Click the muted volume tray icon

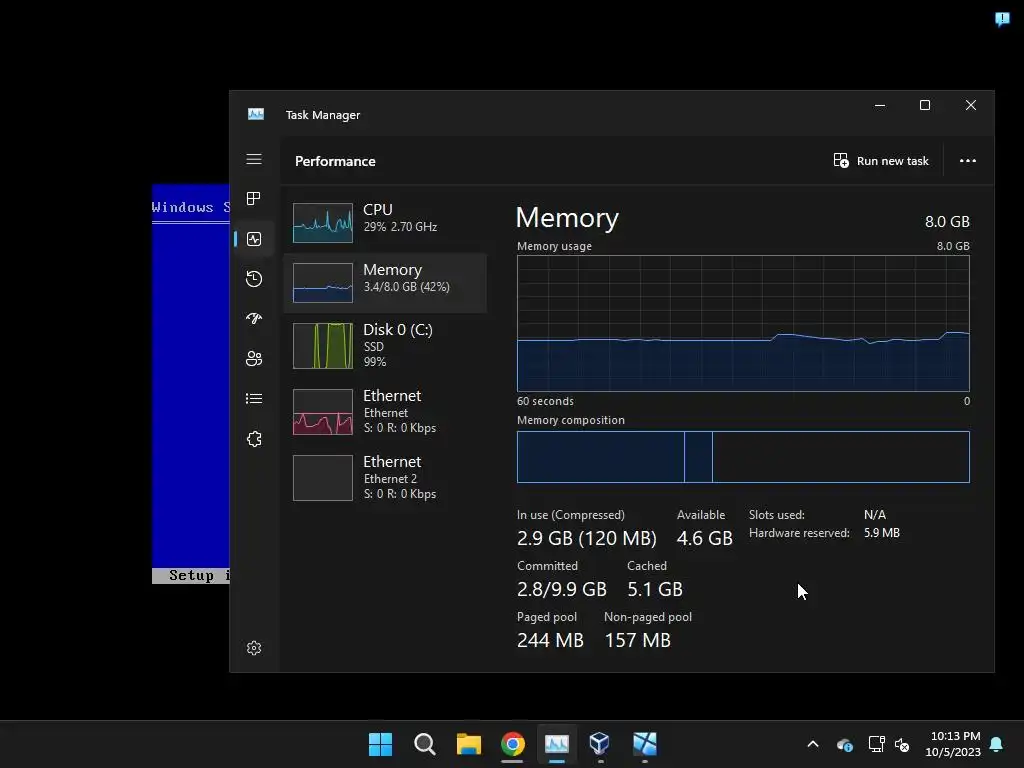click(902, 744)
